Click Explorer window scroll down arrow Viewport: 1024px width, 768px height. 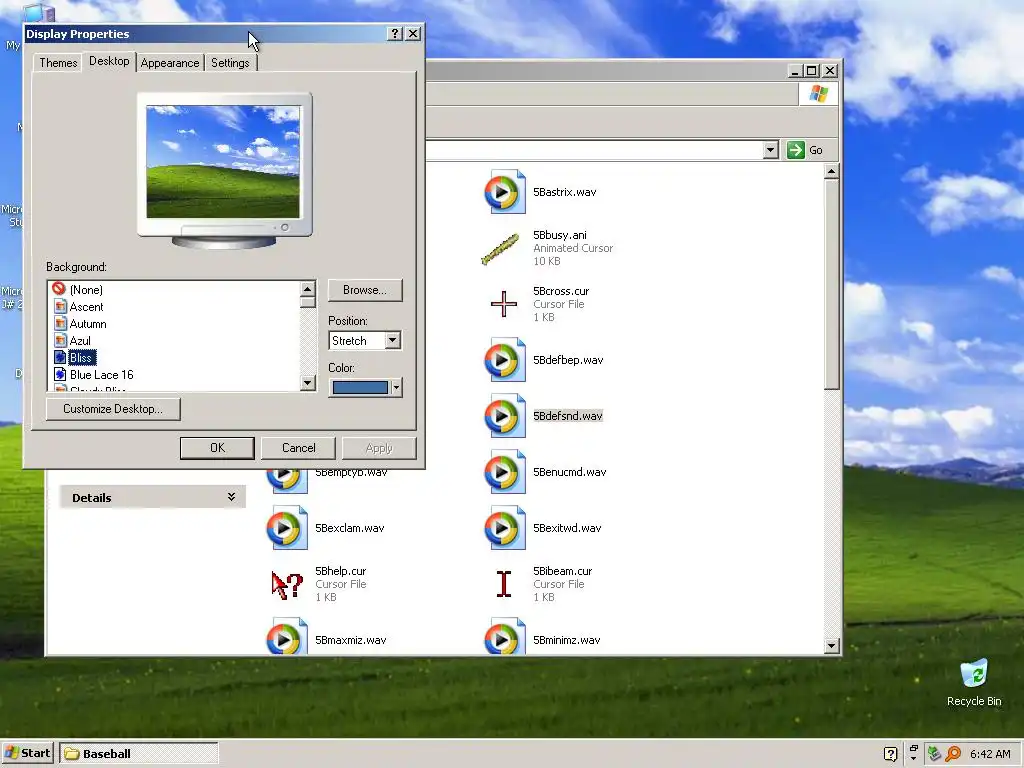pos(831,646)
